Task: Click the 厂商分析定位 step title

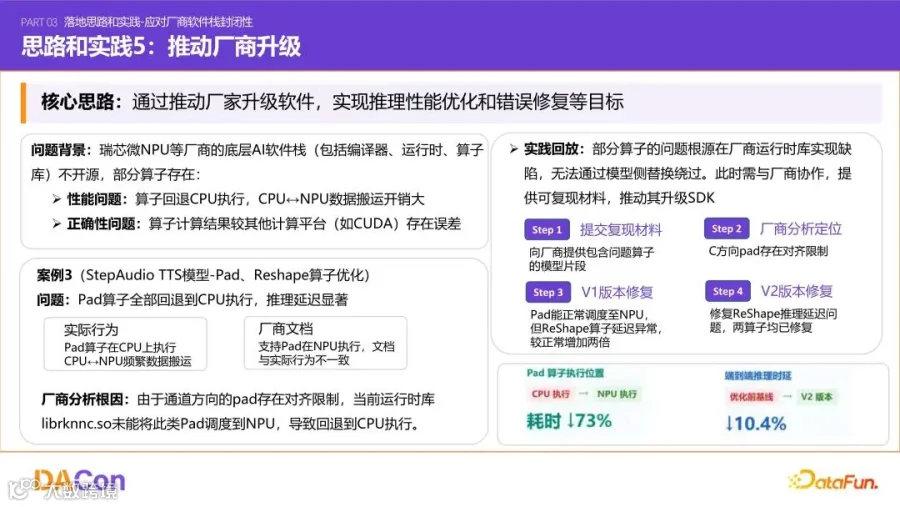Action: pos(801,229)
